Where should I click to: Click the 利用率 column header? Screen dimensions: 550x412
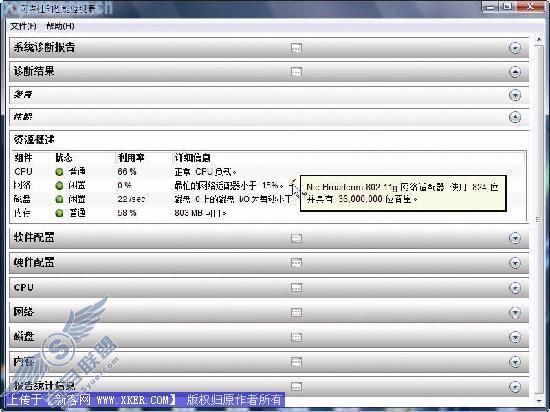[x=131, y=158]
